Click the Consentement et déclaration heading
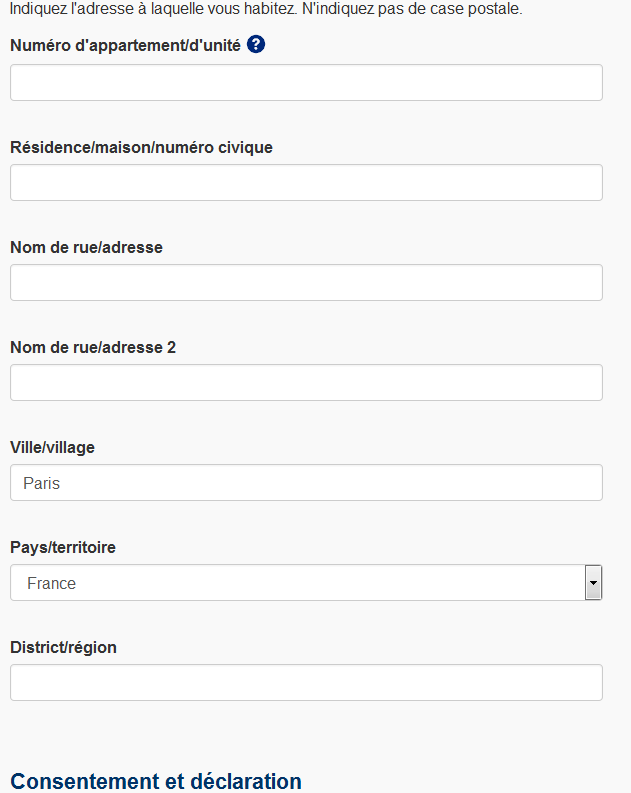Screen dimensions: 631x793 (156, 781)
